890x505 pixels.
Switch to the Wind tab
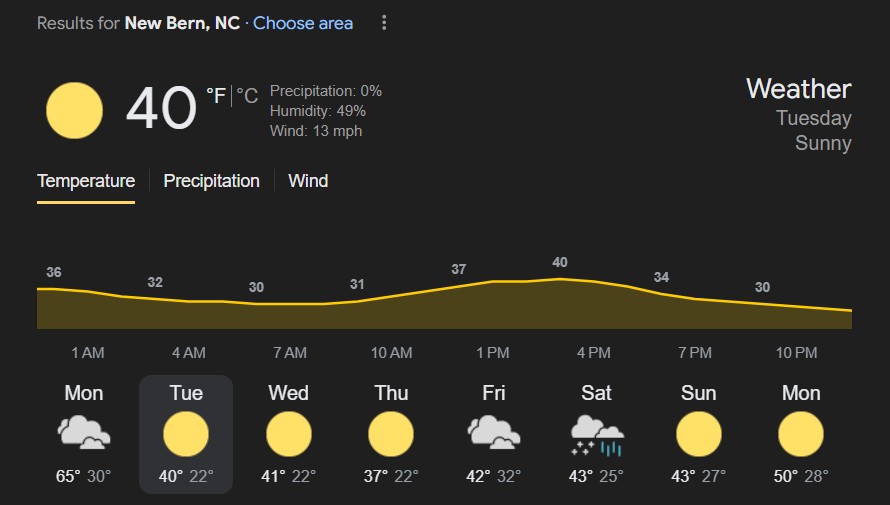click(x=308, y=181)
